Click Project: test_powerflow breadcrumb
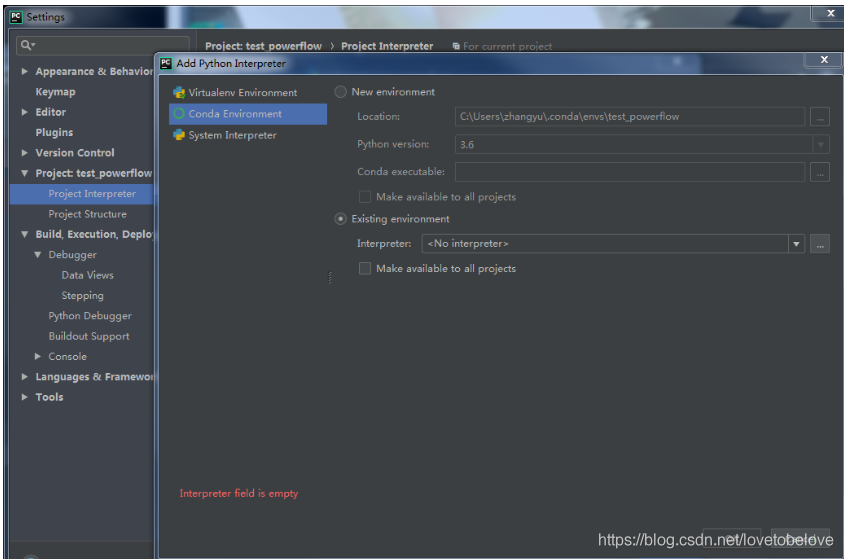This screenshot has width=844, height=559. (263, 46)
